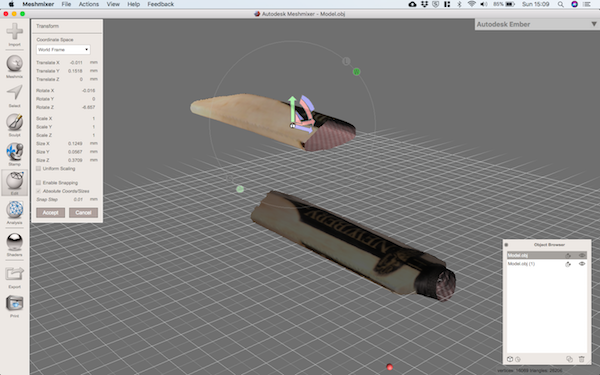Click the Translate X value field
The image size is (600, 375).
(x=75, y=62)
